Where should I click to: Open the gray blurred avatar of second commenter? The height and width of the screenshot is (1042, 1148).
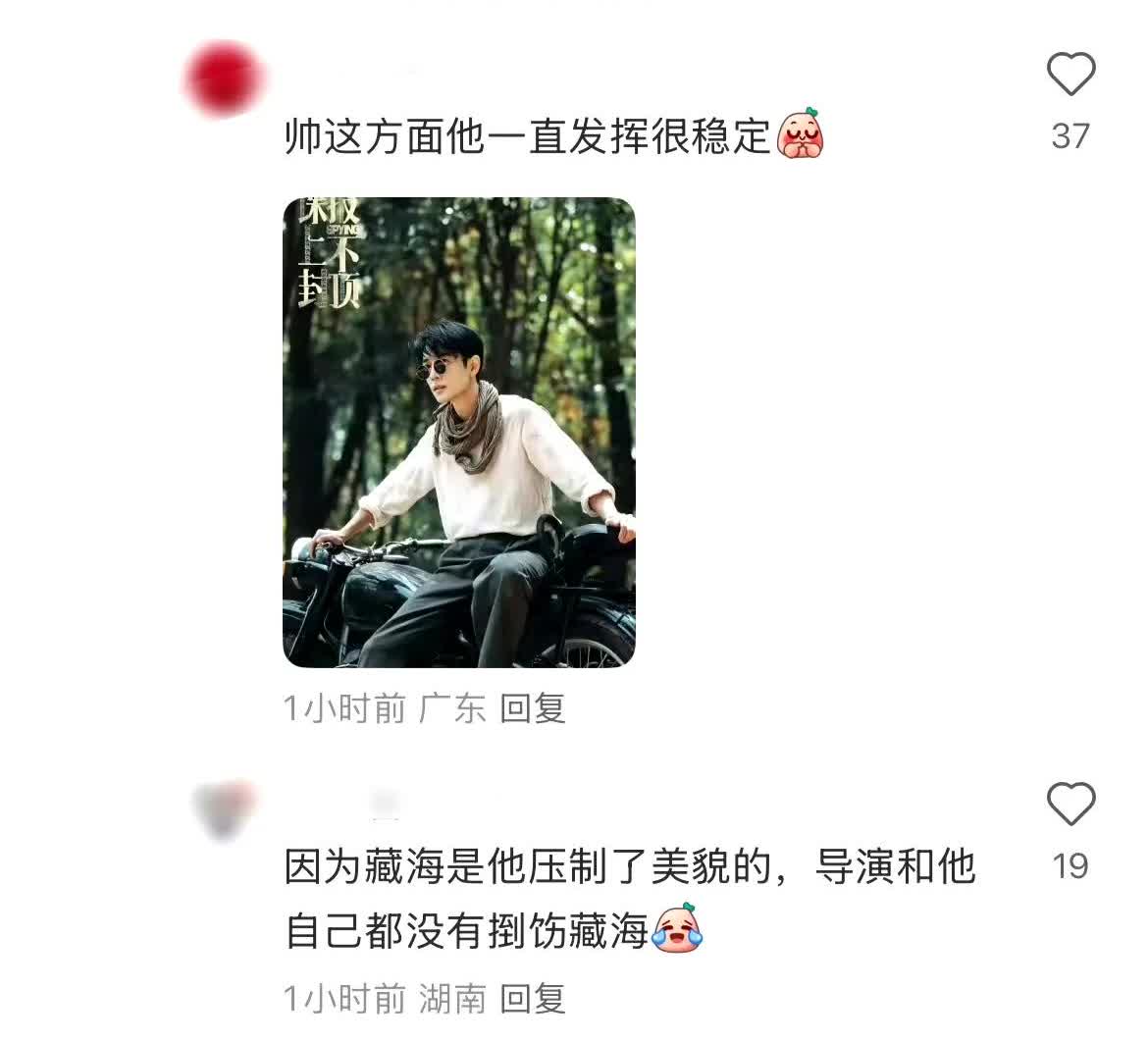[x=226, y=808]
